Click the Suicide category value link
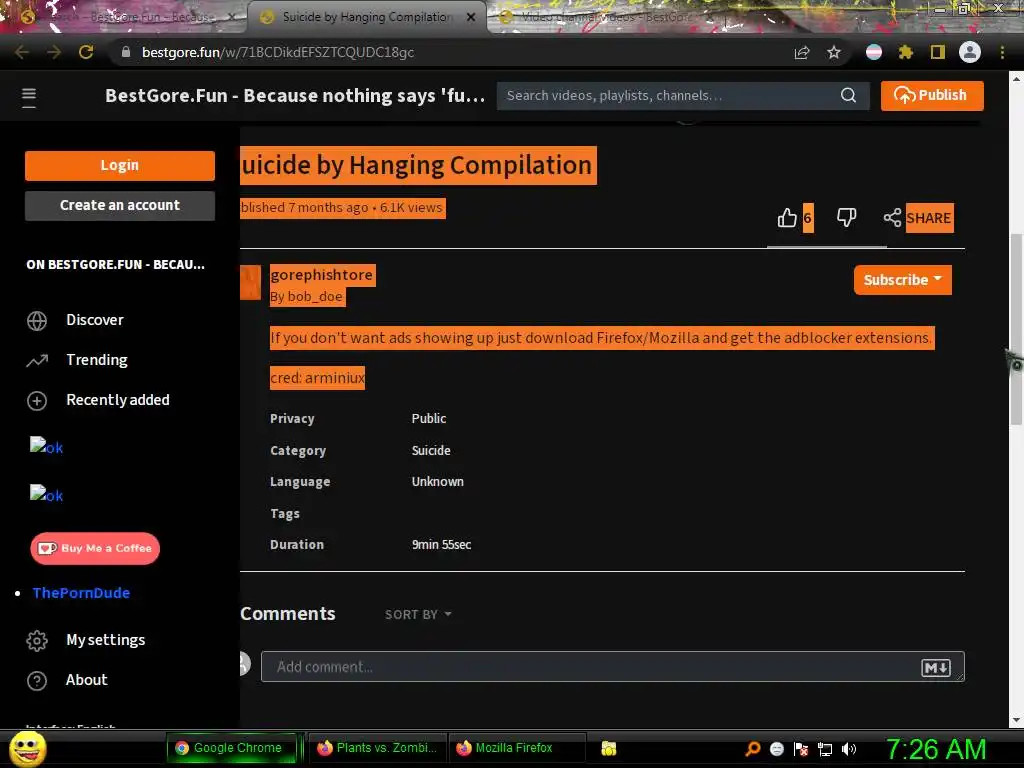The image size is (1024, 768). [x=430, y=451]
